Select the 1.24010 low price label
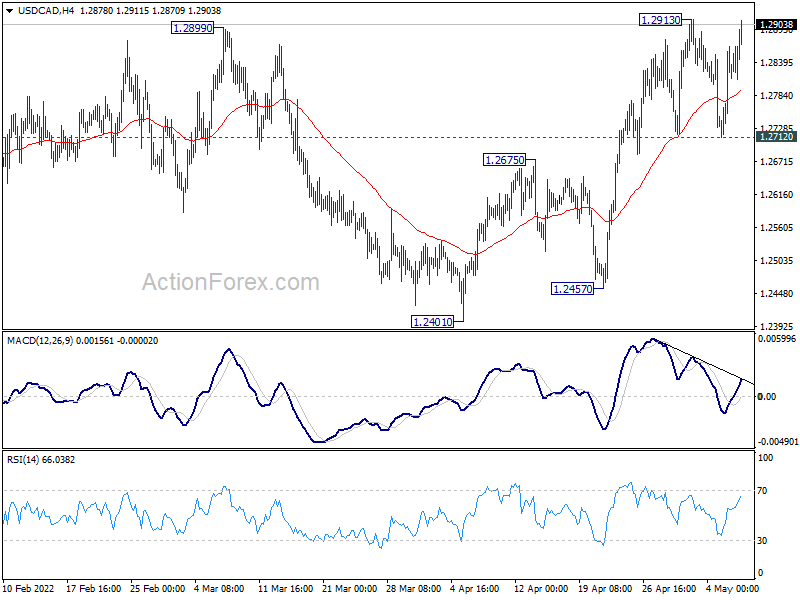This screenshot has width=800, height=600. (432, 322)
